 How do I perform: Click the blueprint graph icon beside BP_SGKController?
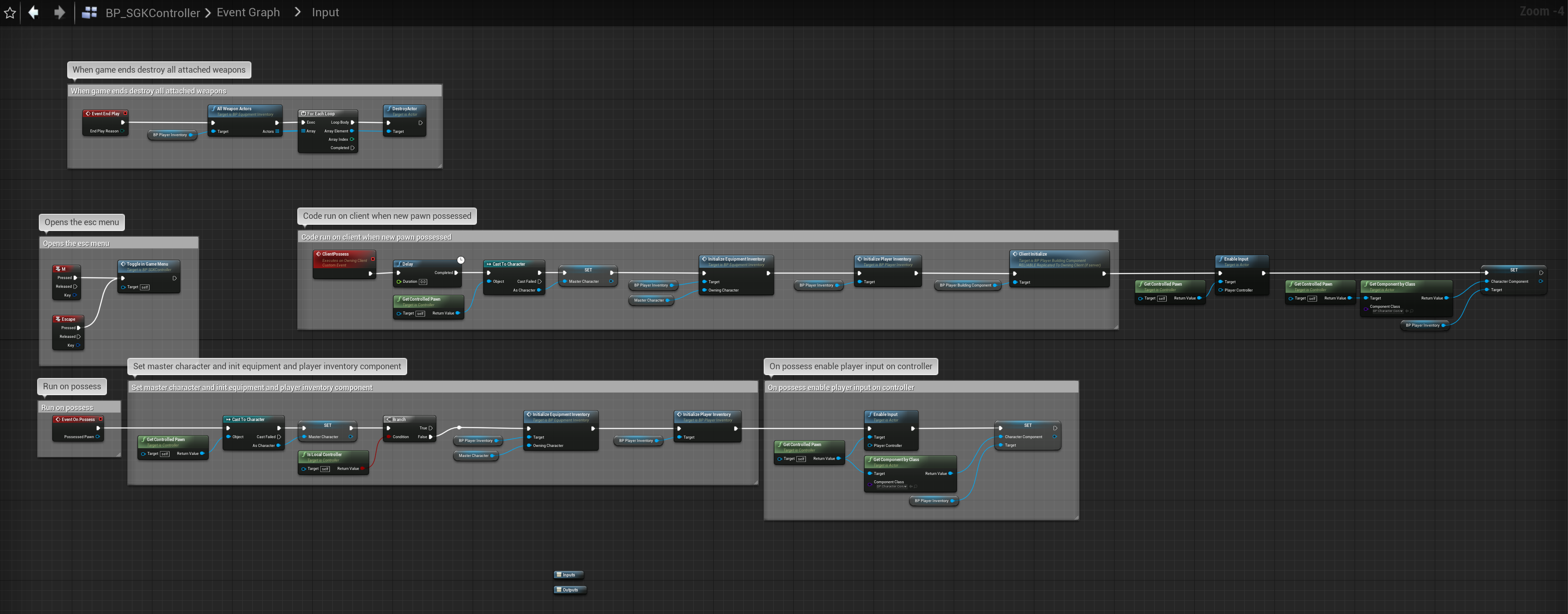coord(89,13)
